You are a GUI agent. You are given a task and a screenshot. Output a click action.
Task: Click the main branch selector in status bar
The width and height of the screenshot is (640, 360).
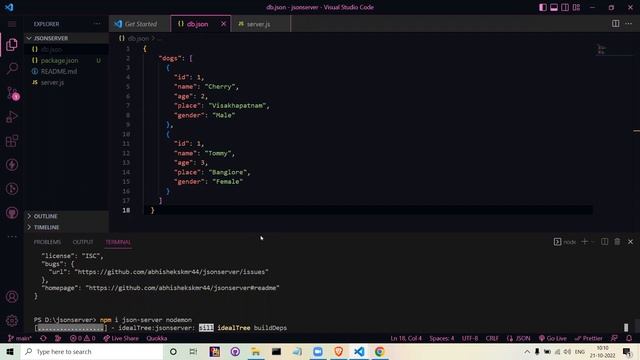20,338
